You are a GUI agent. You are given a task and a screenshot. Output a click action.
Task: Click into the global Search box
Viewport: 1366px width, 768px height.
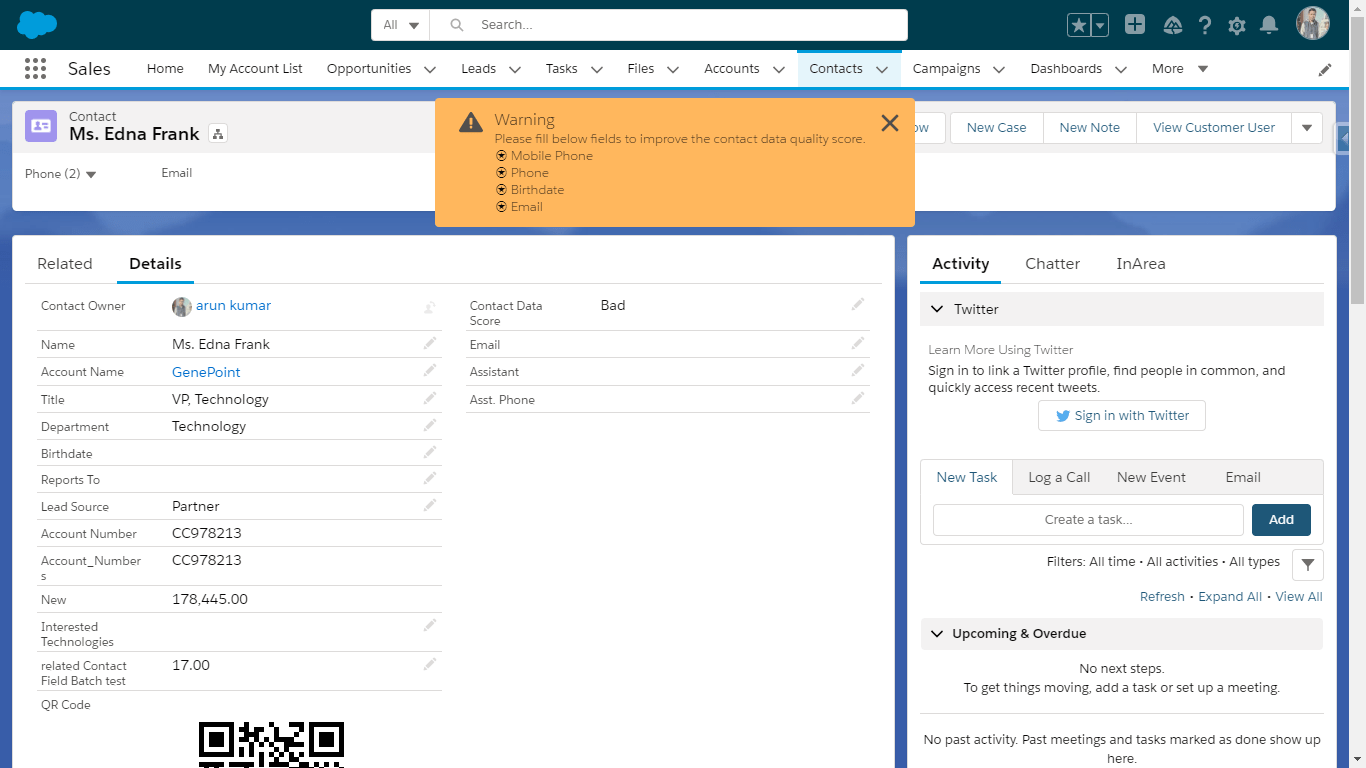click(669, 25)
